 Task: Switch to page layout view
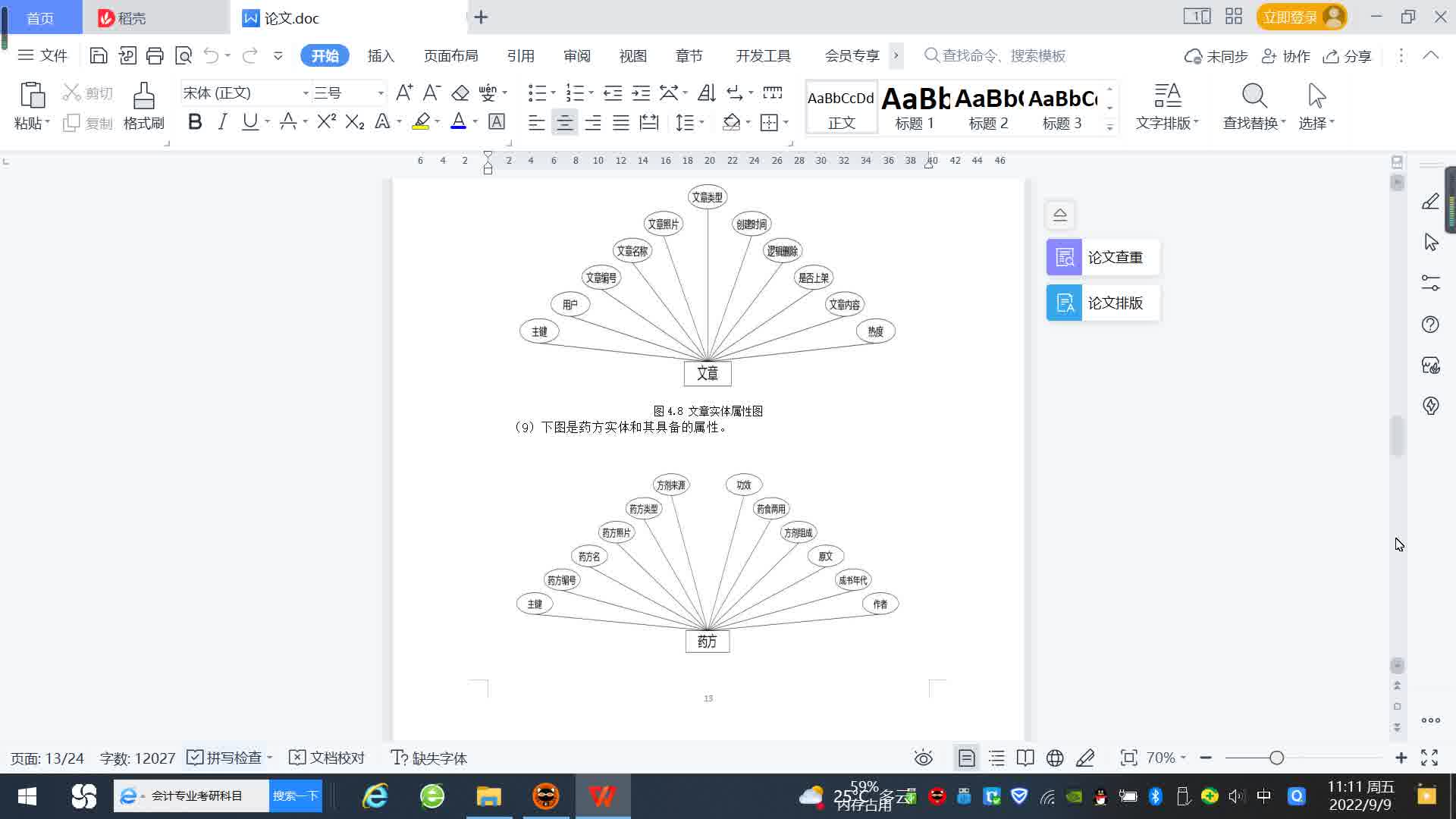coord(966,758)
